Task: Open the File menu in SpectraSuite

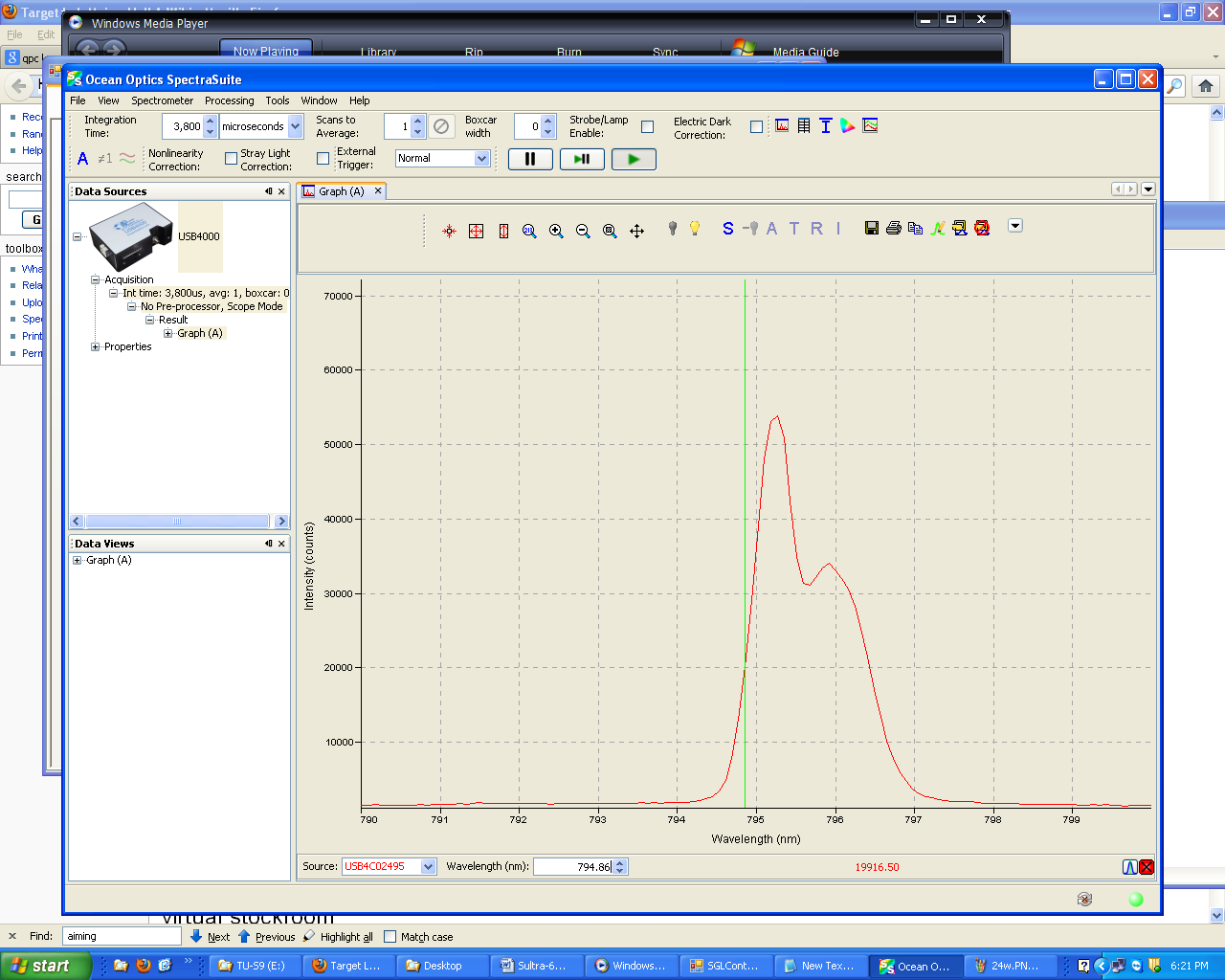Action: tap(78, 100)
